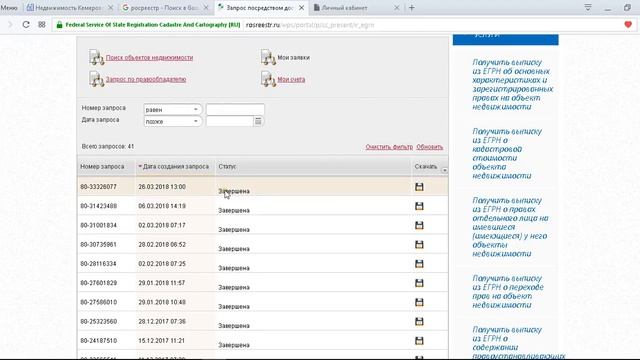
Task: Click the heart bookmark icon in address bar
Action: 628,24
